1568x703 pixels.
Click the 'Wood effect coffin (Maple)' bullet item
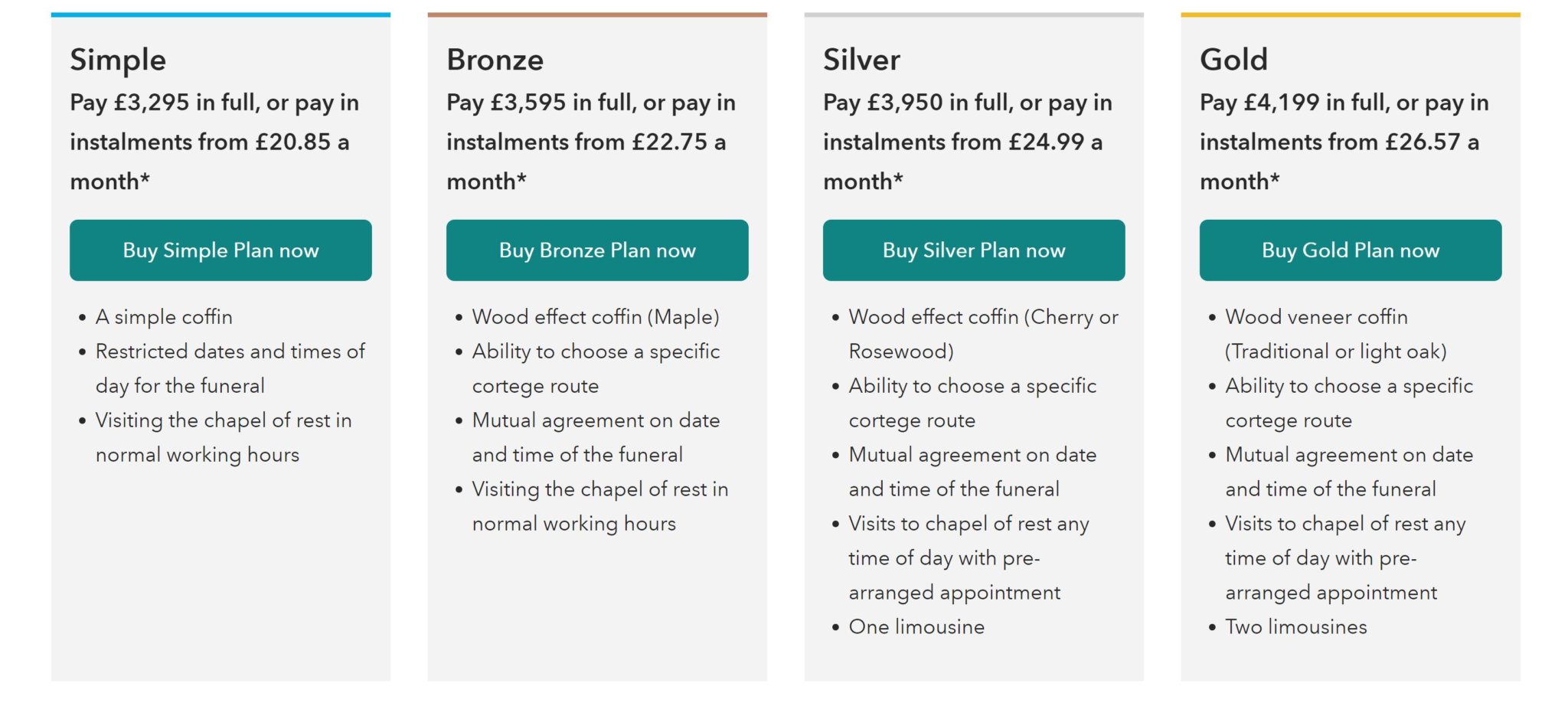(597, 316)
